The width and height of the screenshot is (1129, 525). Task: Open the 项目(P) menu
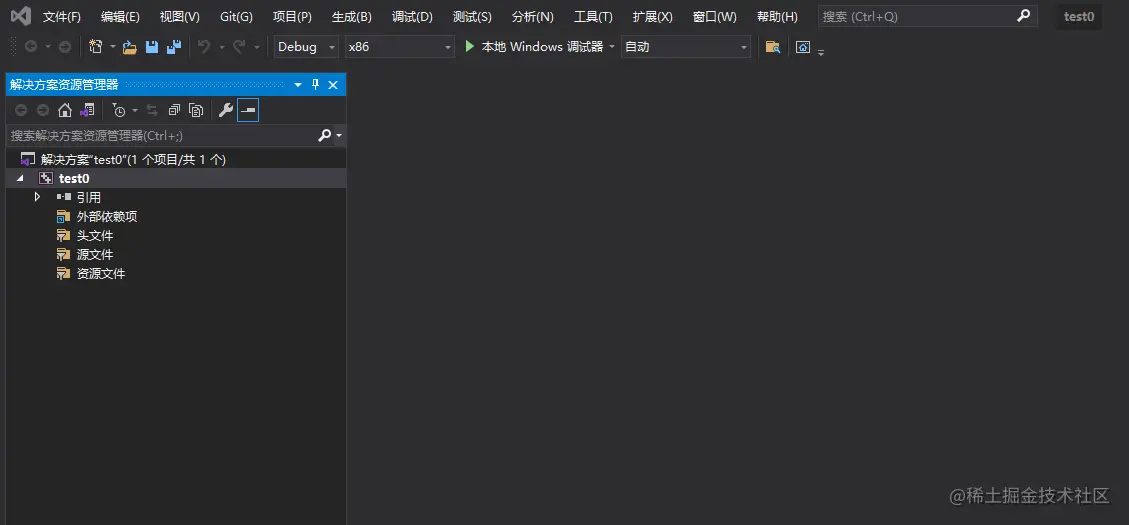pyautogui.click(x=292, y=17)
